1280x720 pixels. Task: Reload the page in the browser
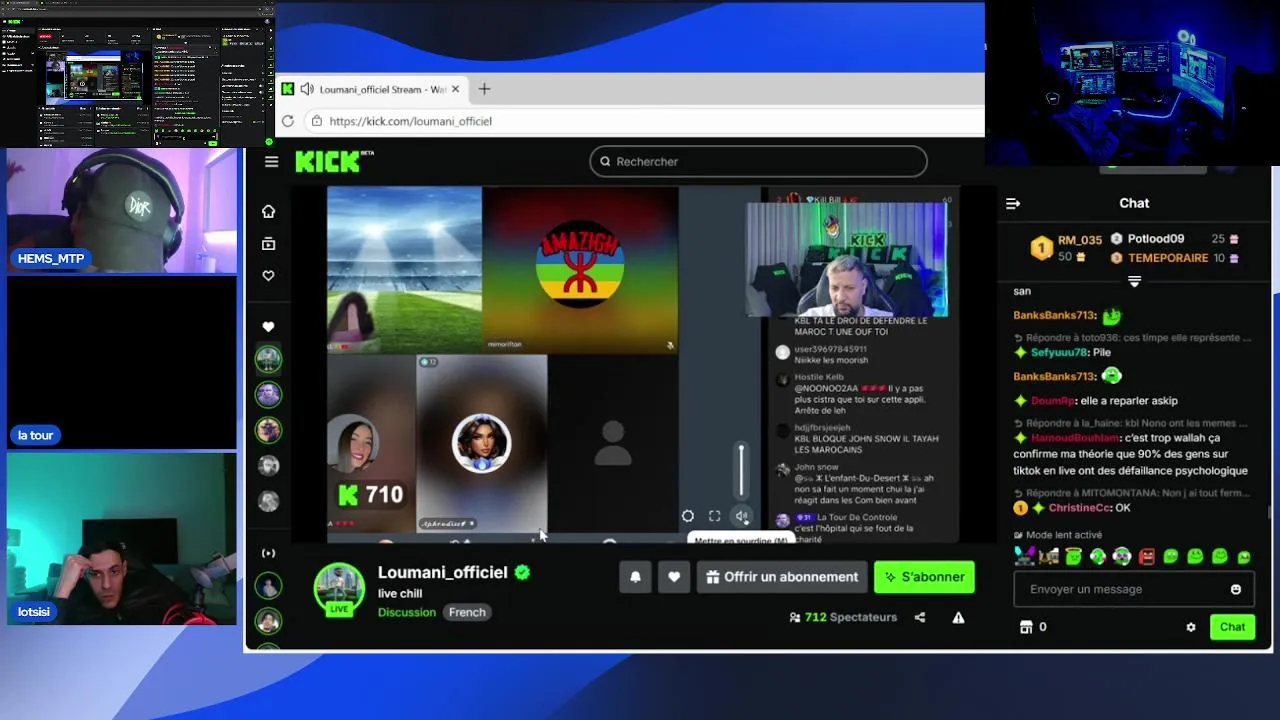tap(288, 121)
